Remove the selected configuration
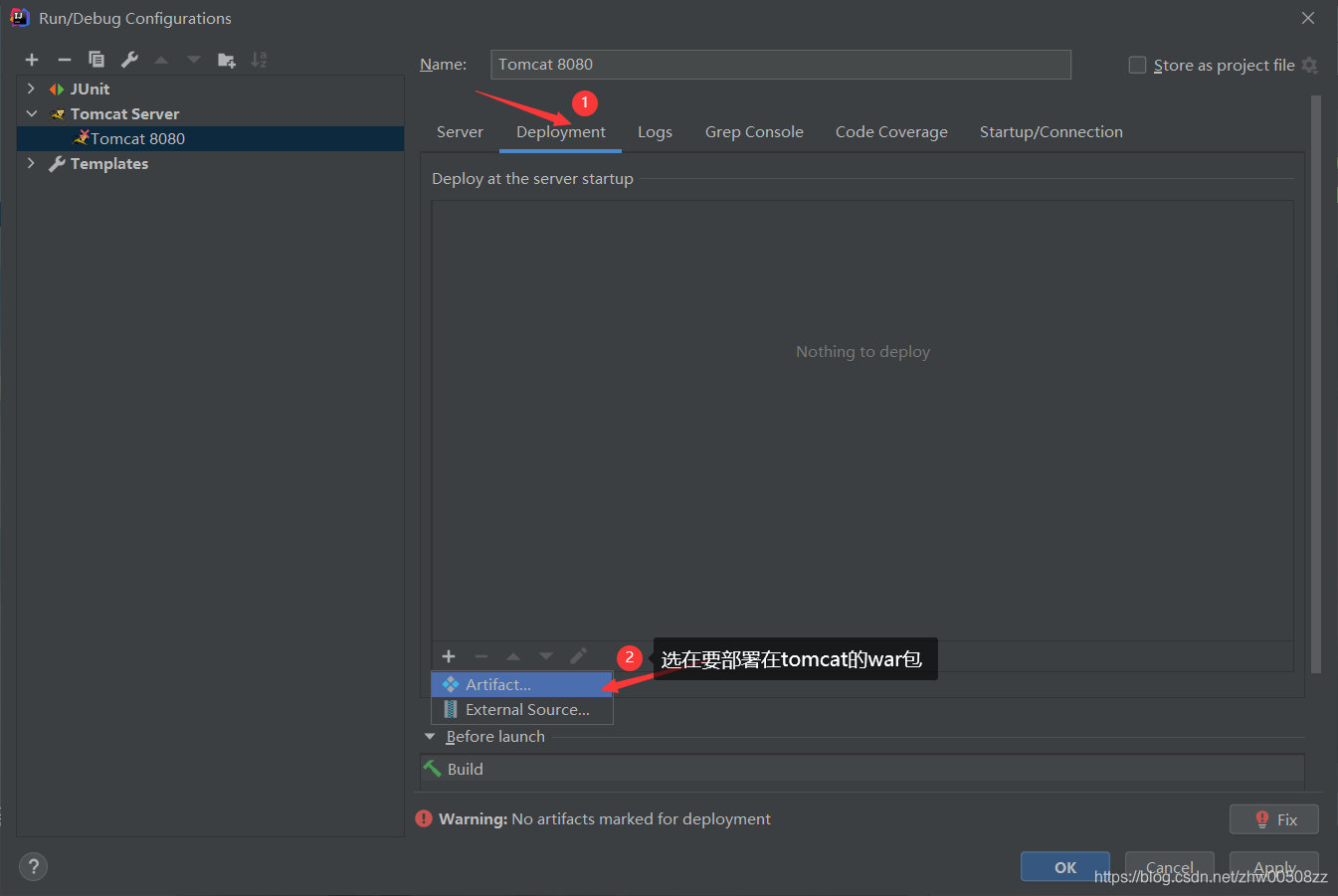 point(65,60)
